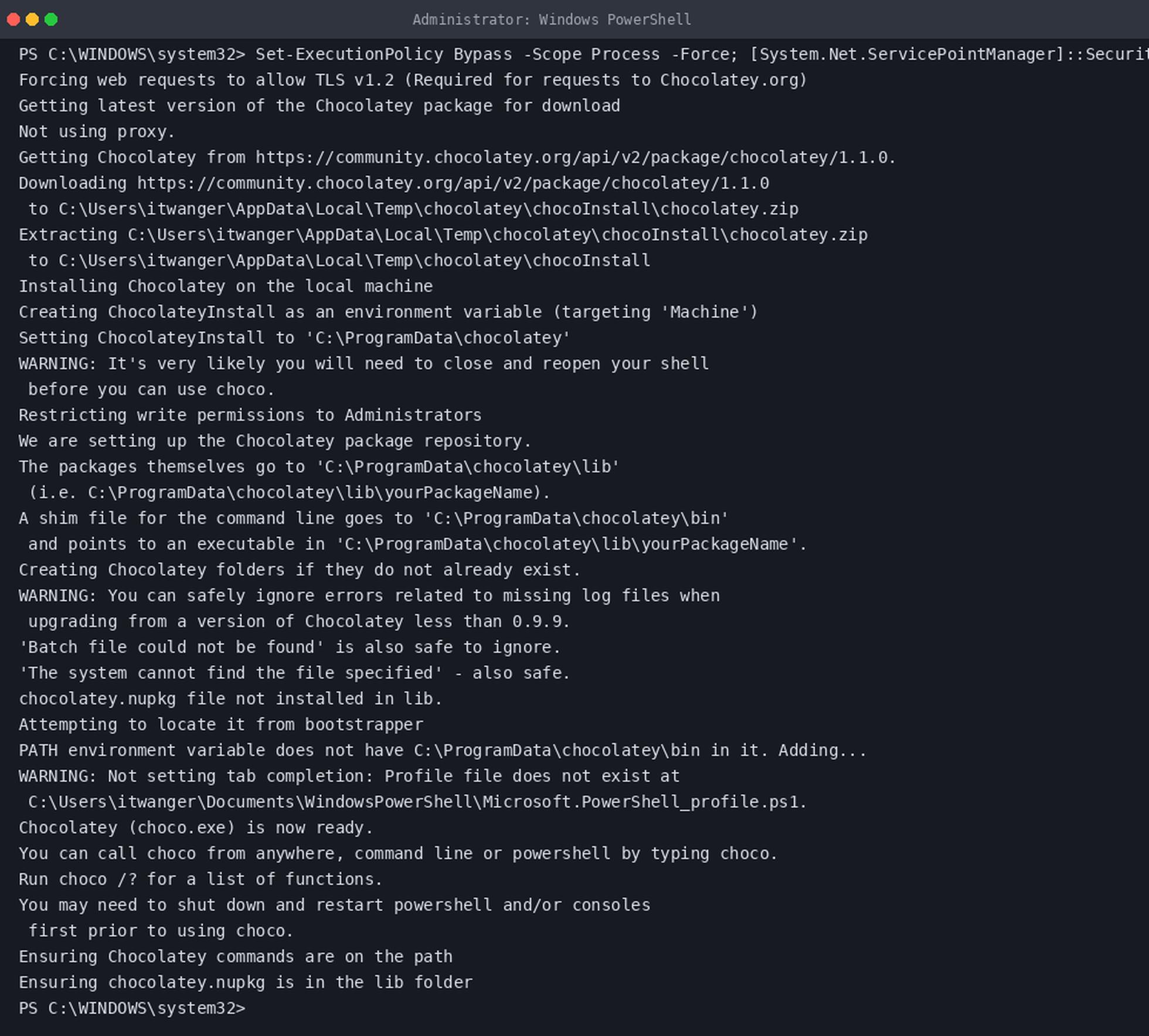
Task: Click 'Restricting write permissions to Administrators' line
Action: (250, 415)
